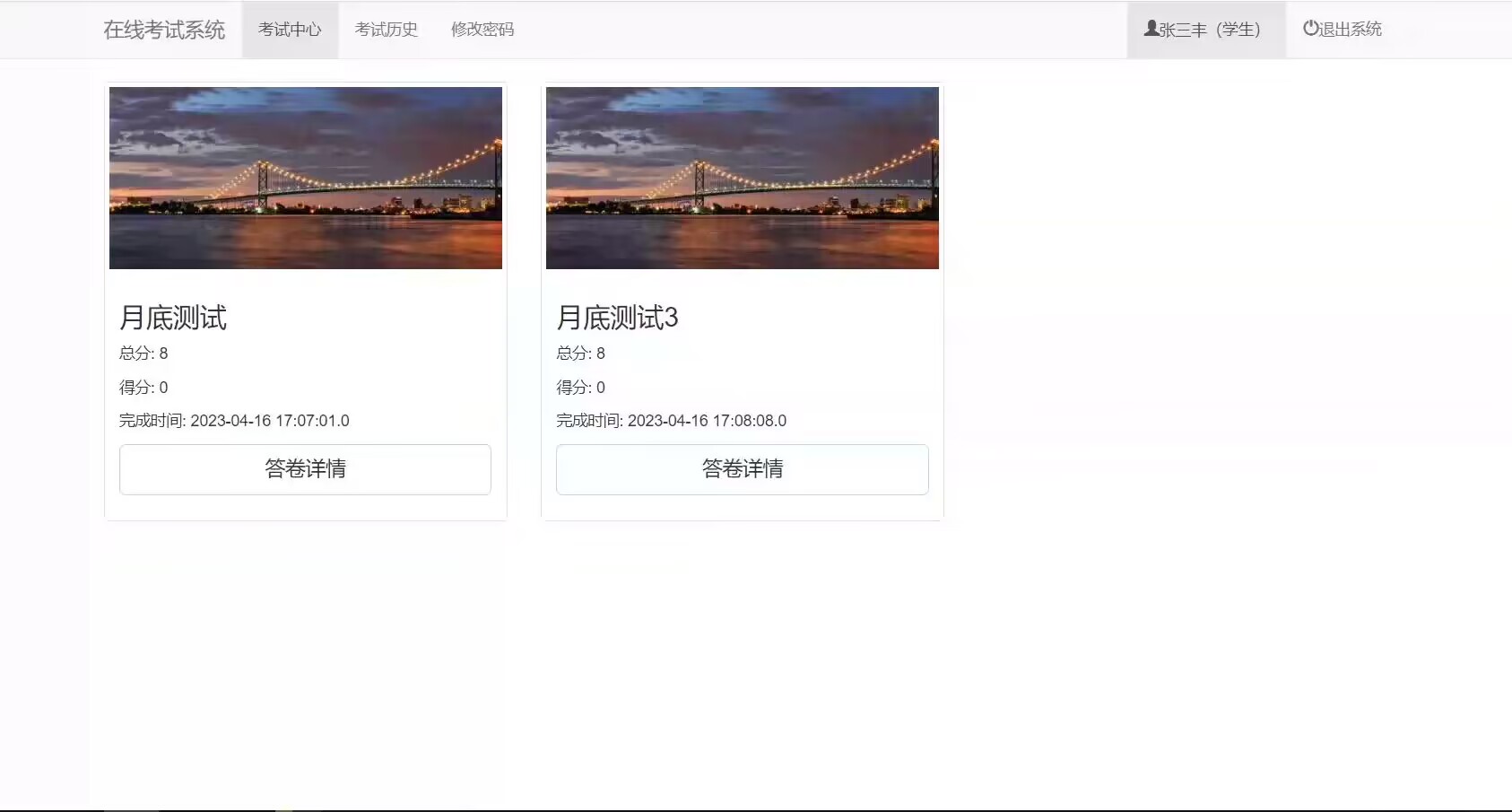Click the power icon beside 退出系统

click(x=1310, y=29)
